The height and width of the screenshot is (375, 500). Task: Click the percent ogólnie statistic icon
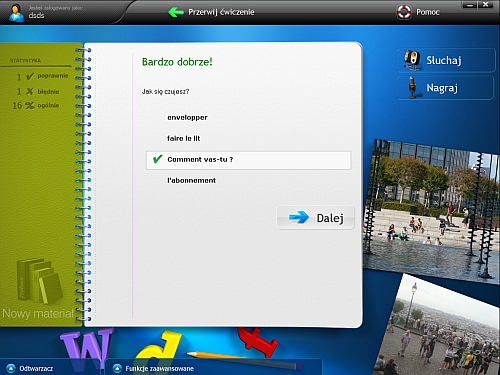(x=29, y=105)
